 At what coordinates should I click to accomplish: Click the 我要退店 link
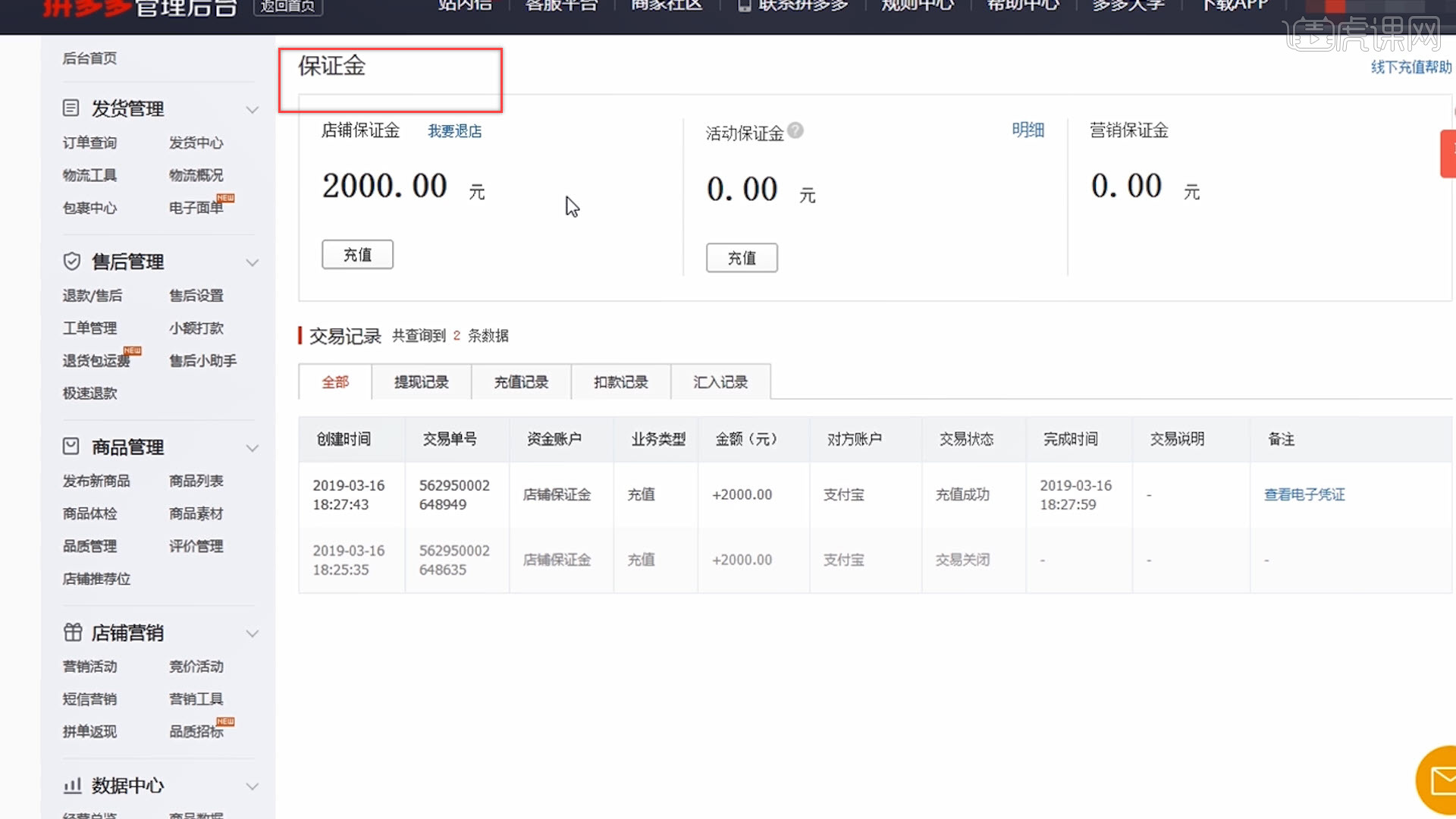454,131
